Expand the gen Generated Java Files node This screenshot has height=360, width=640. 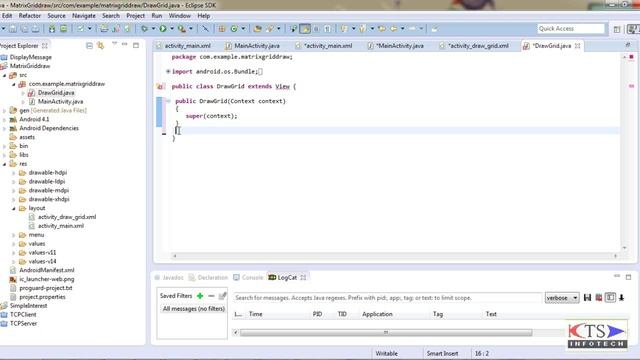(4, 111)
